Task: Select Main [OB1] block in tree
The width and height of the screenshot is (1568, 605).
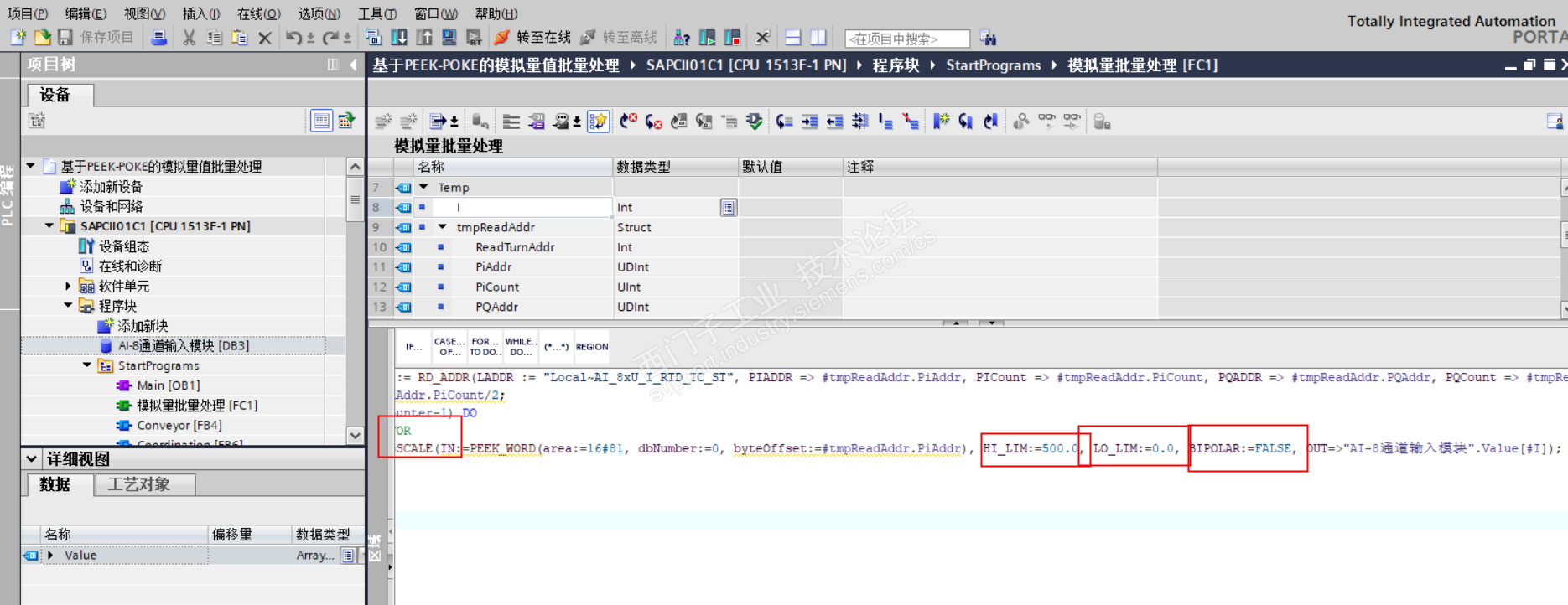Action: point(169,385)
